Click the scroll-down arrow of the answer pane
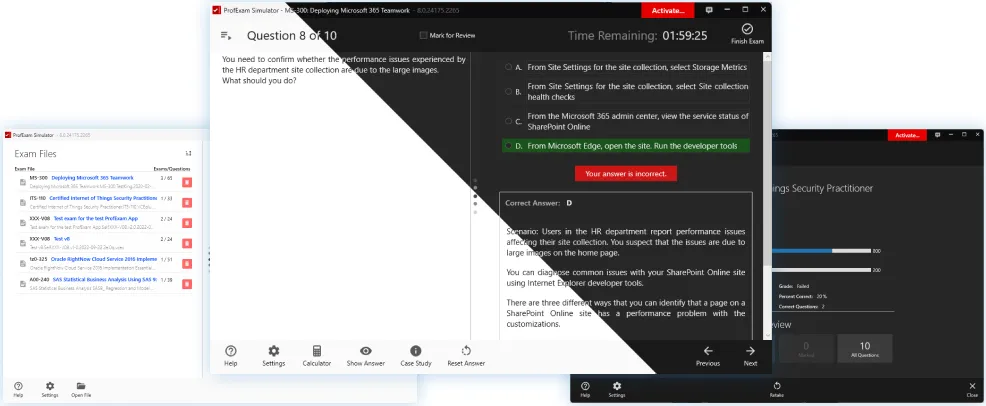The image size is (986, 406). click(767, 336)
